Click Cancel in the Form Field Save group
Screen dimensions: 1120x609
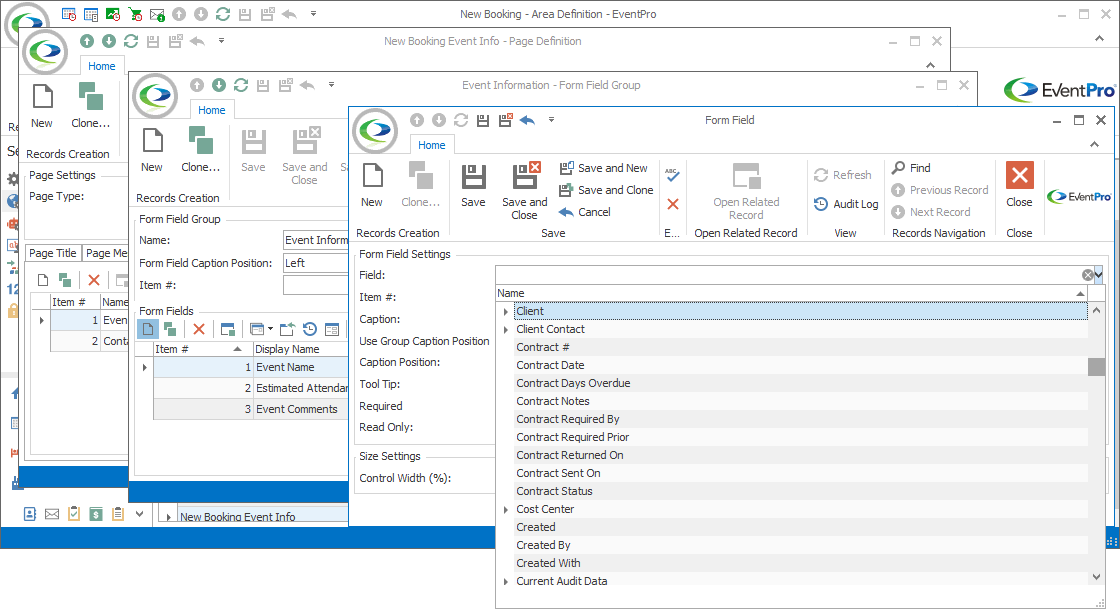[x=585, y=212]
